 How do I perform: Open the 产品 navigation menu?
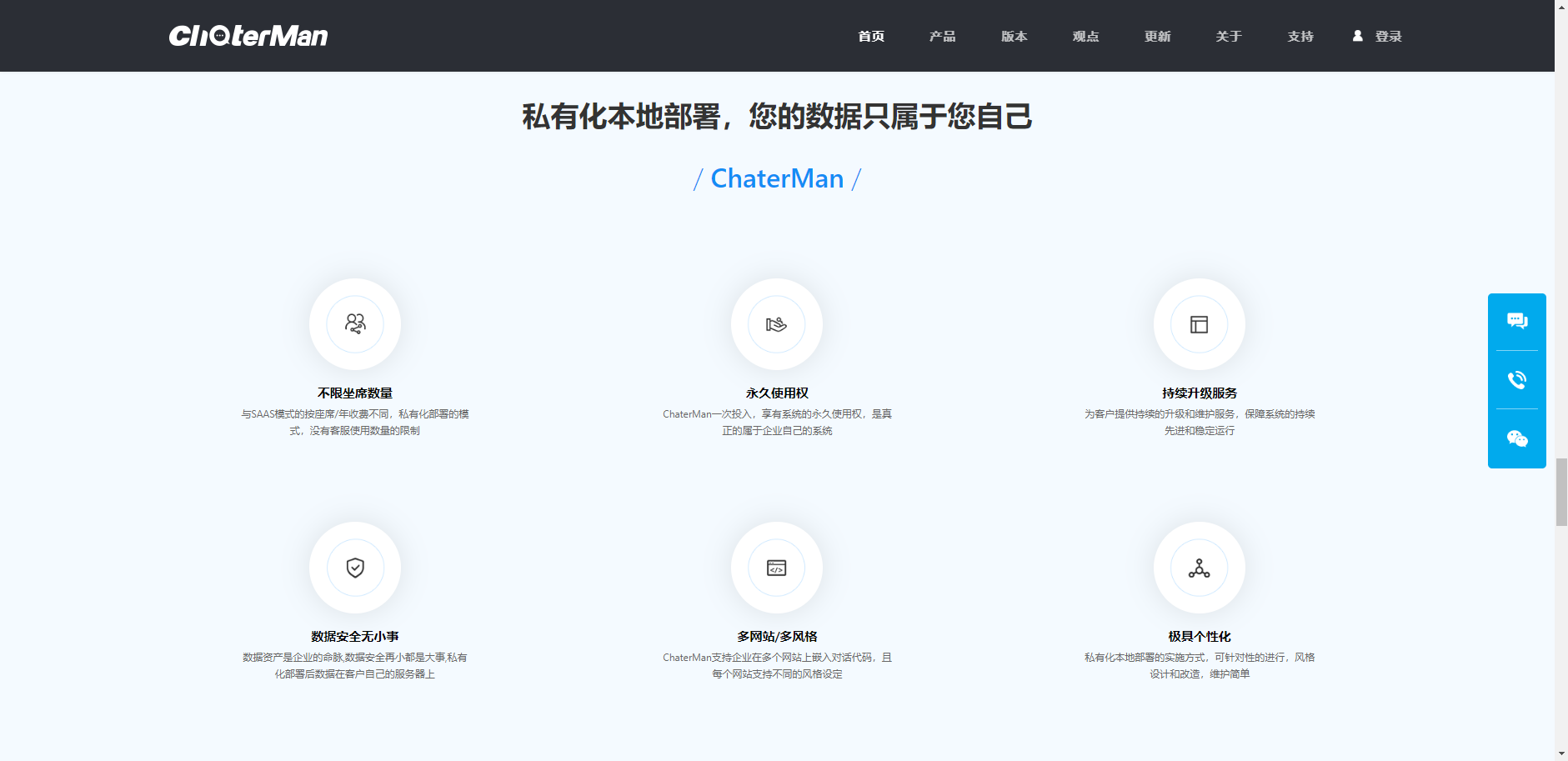click(x=943, y=36)
